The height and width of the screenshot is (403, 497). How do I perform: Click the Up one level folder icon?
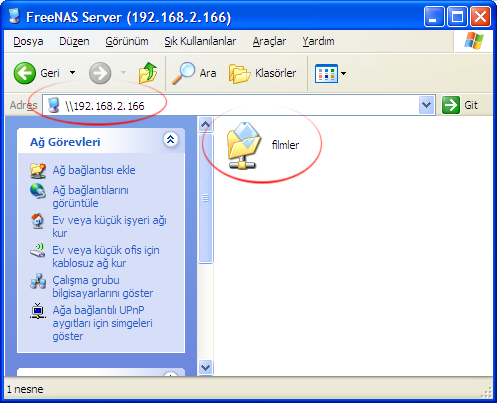tap(148, 72)
